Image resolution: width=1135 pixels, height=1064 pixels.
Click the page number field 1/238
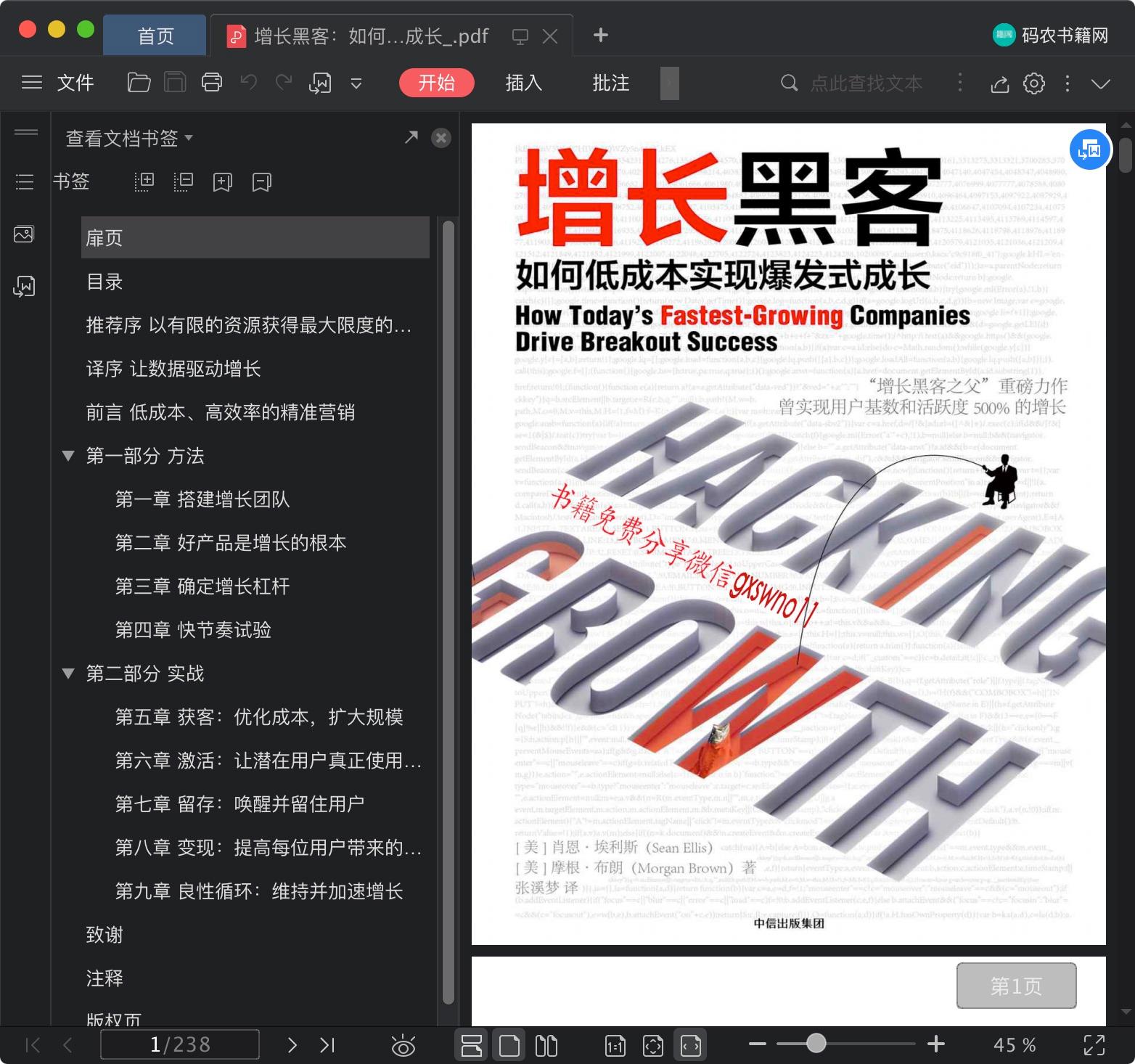click(x=180, y=1044)
